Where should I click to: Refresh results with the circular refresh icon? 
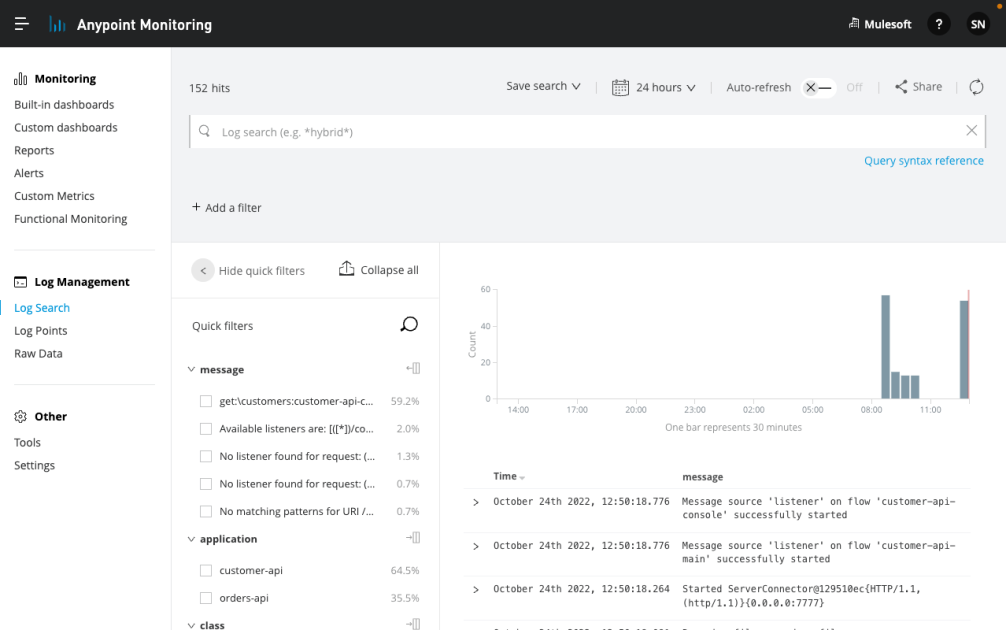976,87
